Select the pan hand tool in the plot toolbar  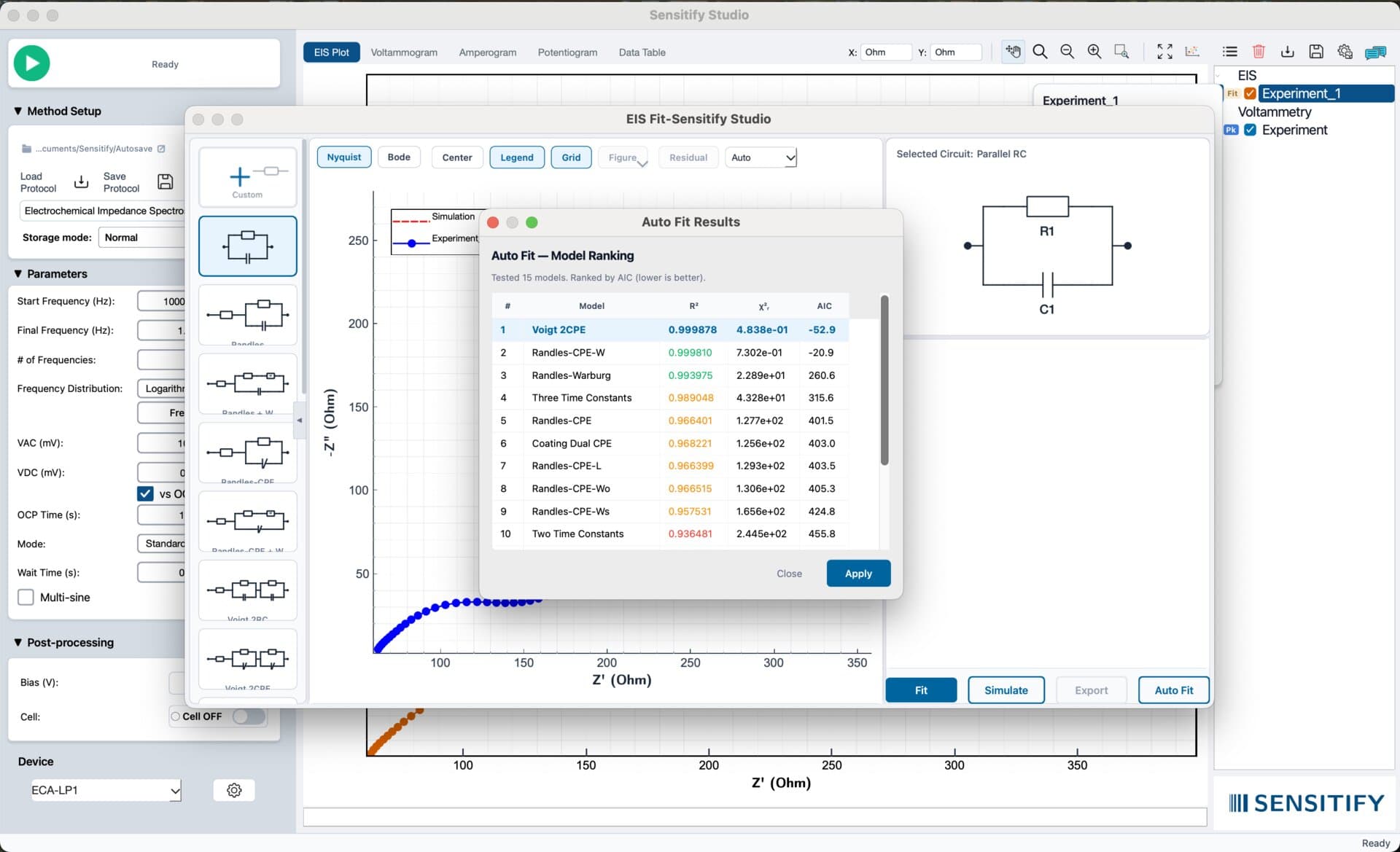pyautogui.click(x=1013, y=52)
